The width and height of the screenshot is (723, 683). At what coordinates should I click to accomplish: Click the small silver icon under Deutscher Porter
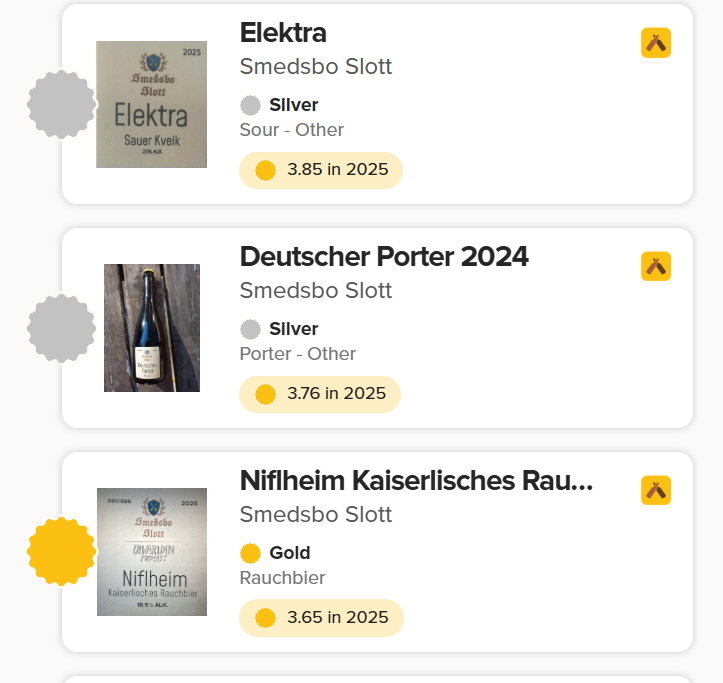tap(250, 329)
